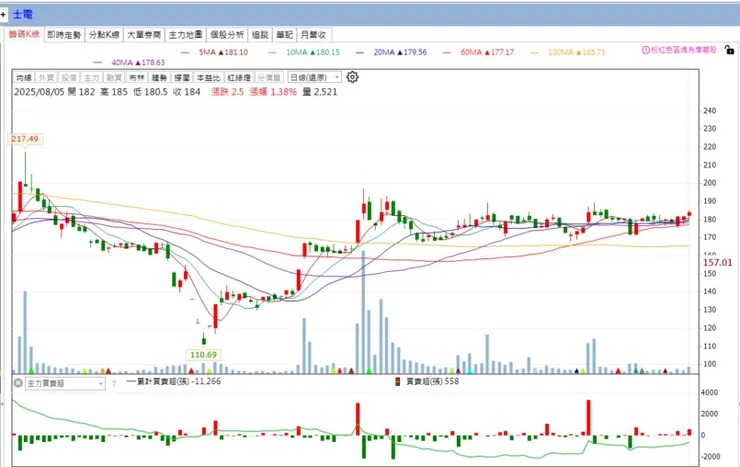Toggle the 投信 overlay button

click(69, 77)
